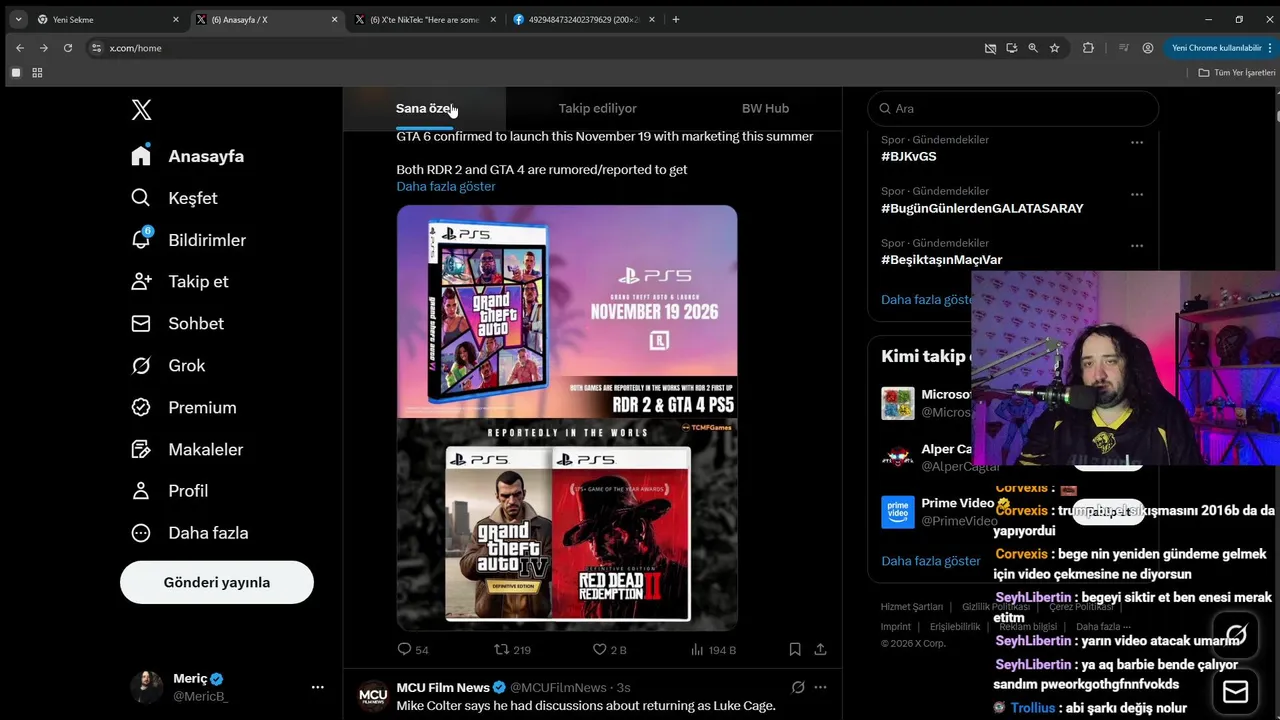Image resolution: width=1280 pixels, height=720 pixels.
Task: Open Grok from the sidebar
Action: (x=168, y=365)
